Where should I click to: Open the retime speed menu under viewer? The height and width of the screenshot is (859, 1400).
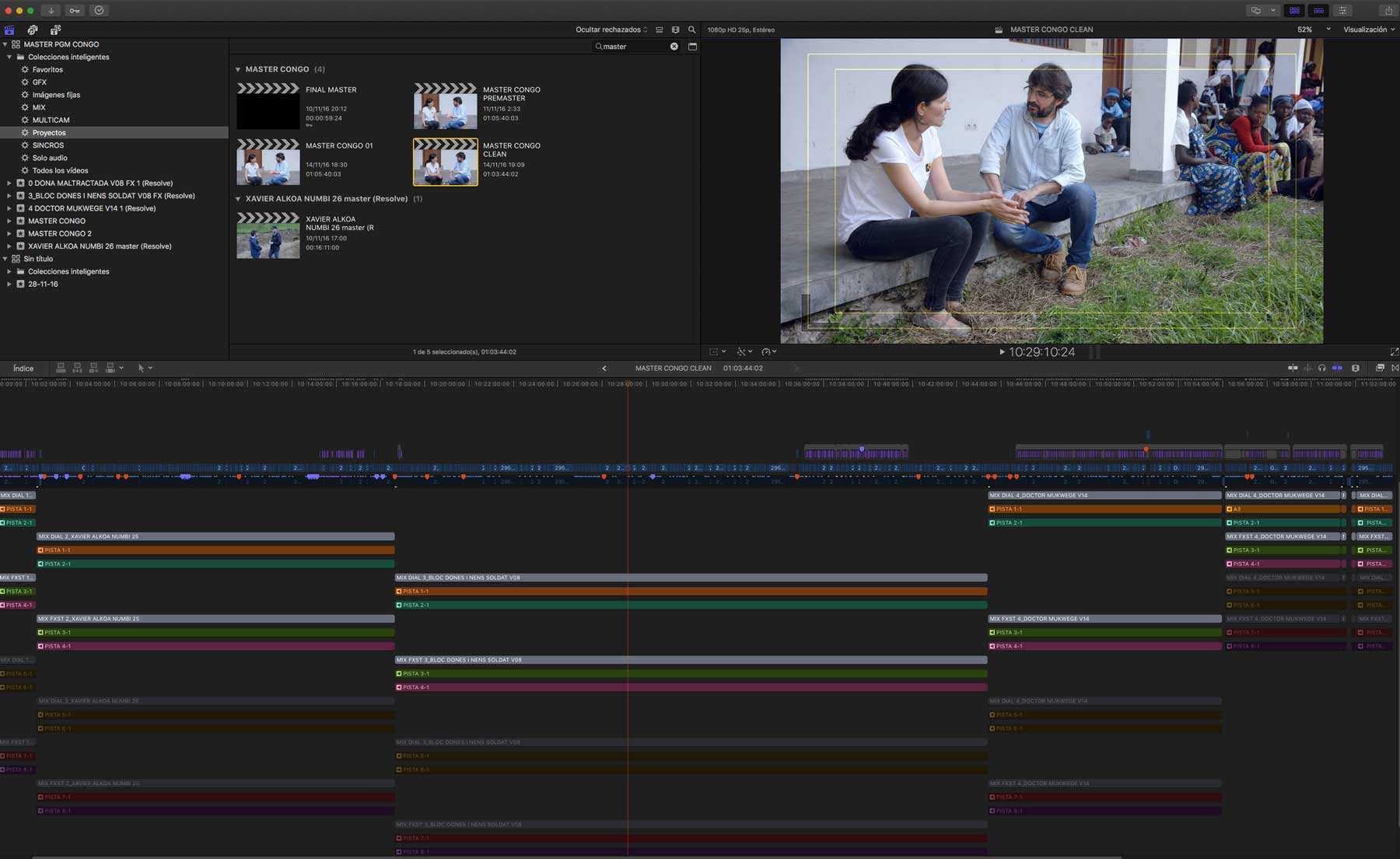point(769,352)
